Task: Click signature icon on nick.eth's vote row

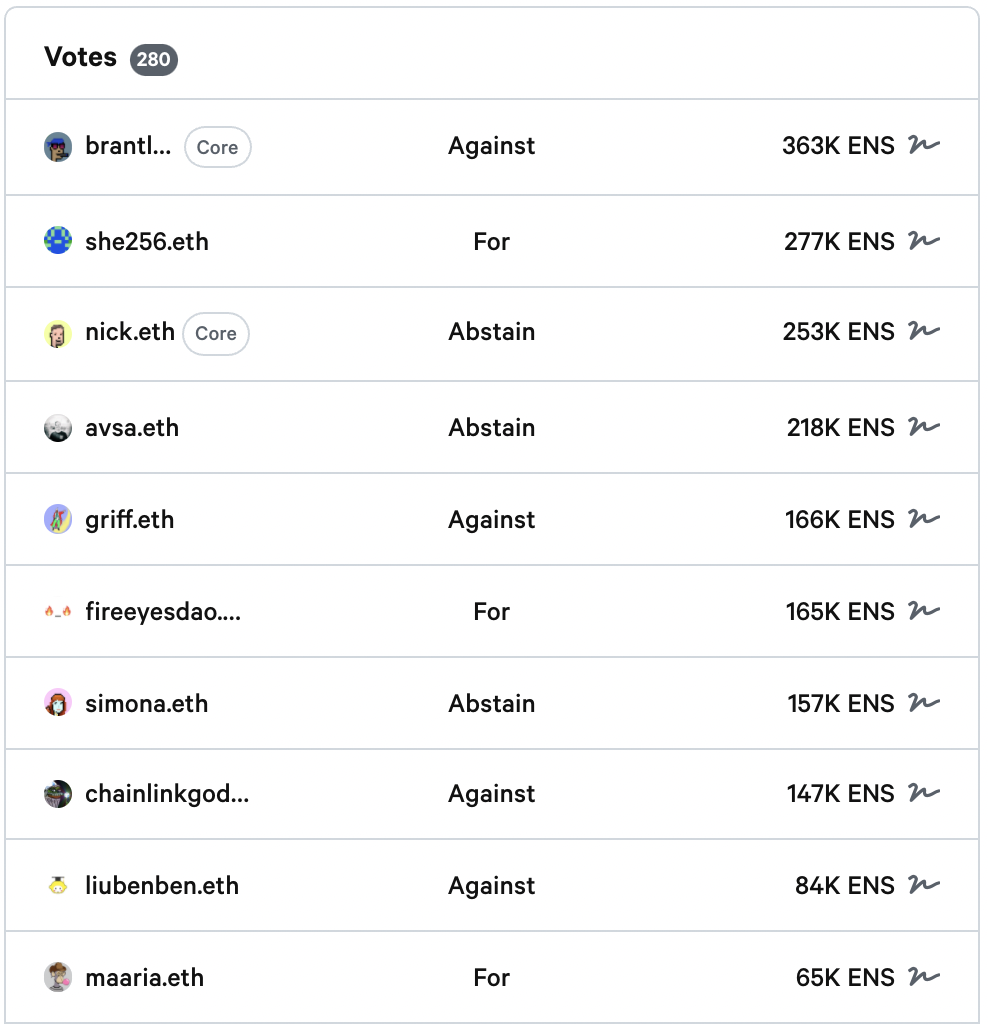Action: click(924, 332)
